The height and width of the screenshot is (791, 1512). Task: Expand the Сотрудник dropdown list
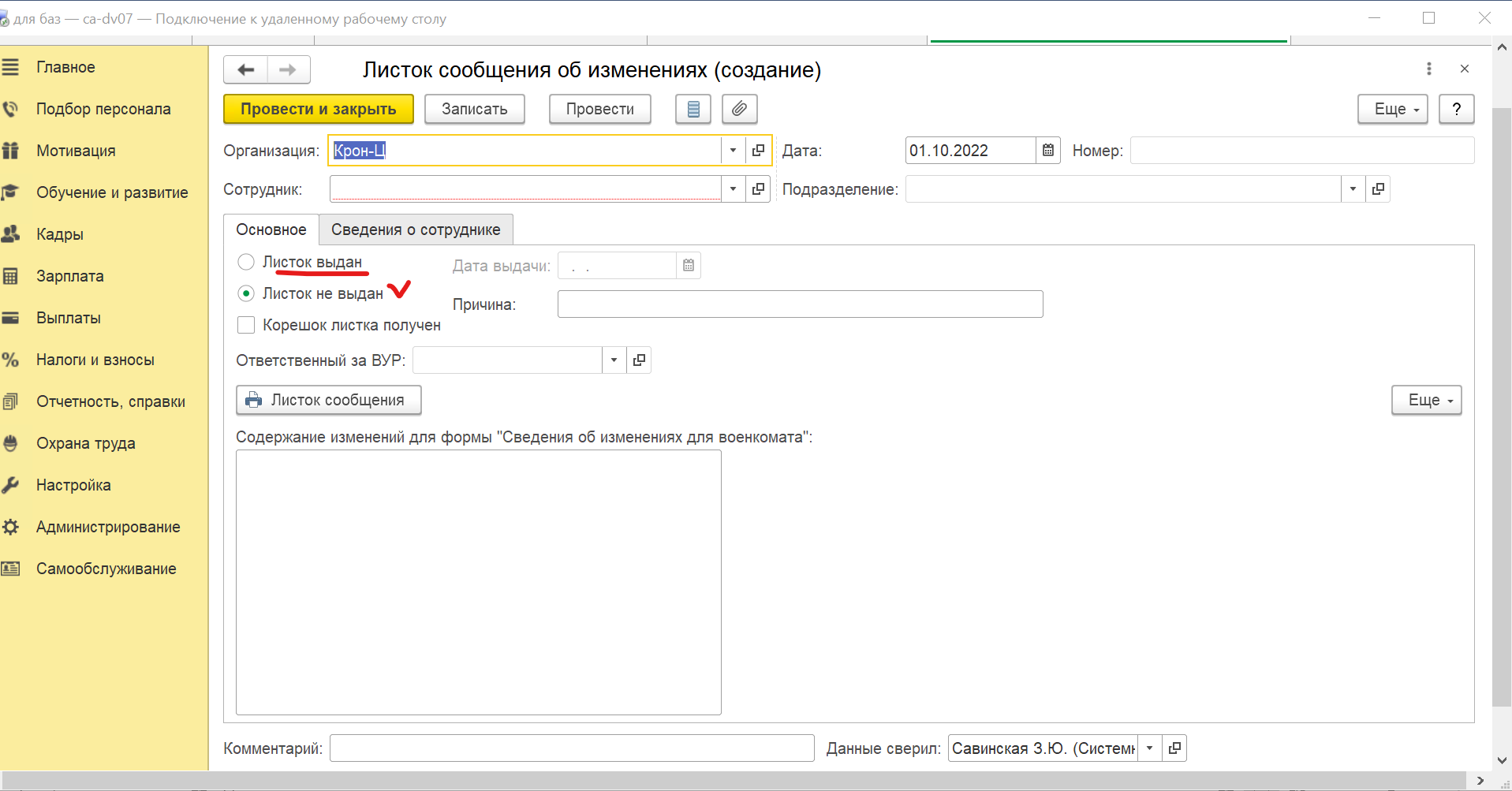coord(733,189)
